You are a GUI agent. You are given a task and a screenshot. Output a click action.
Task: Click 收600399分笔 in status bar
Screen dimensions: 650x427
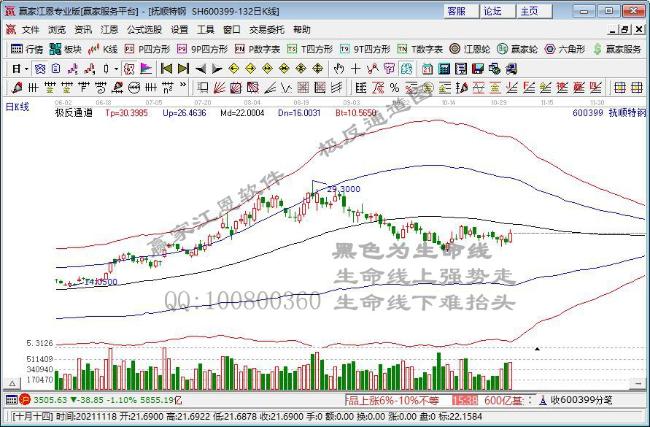(x=582, y=400)
